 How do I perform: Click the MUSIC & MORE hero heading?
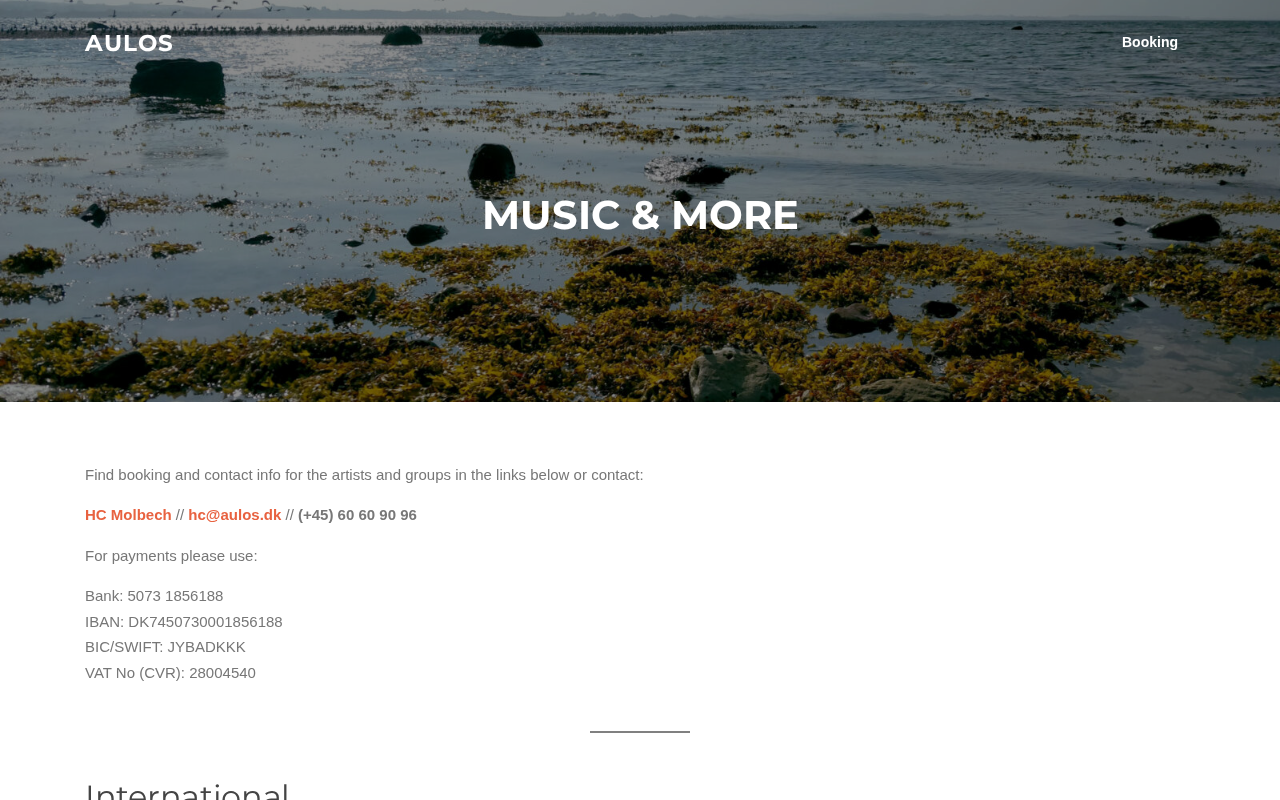pos(640,215)
